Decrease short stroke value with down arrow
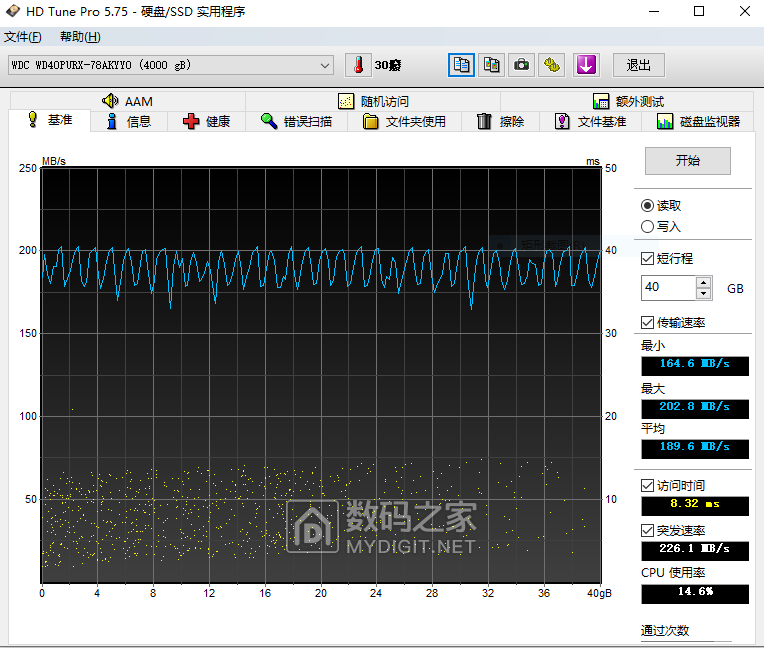Image resolution: width=764 pixels, height=648 pixels. (703, 293)
